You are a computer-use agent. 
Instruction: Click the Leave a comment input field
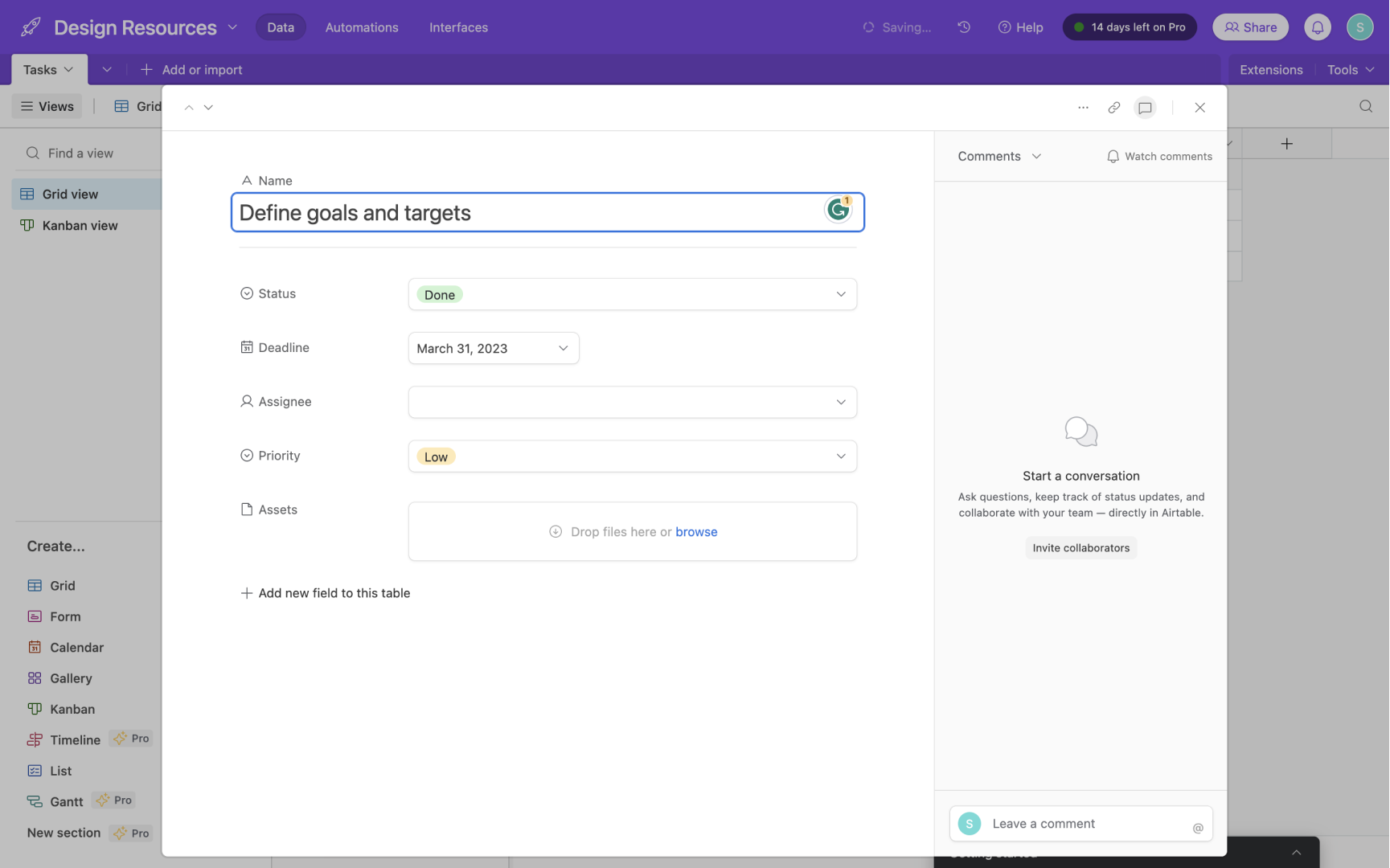pos(1069,823)
